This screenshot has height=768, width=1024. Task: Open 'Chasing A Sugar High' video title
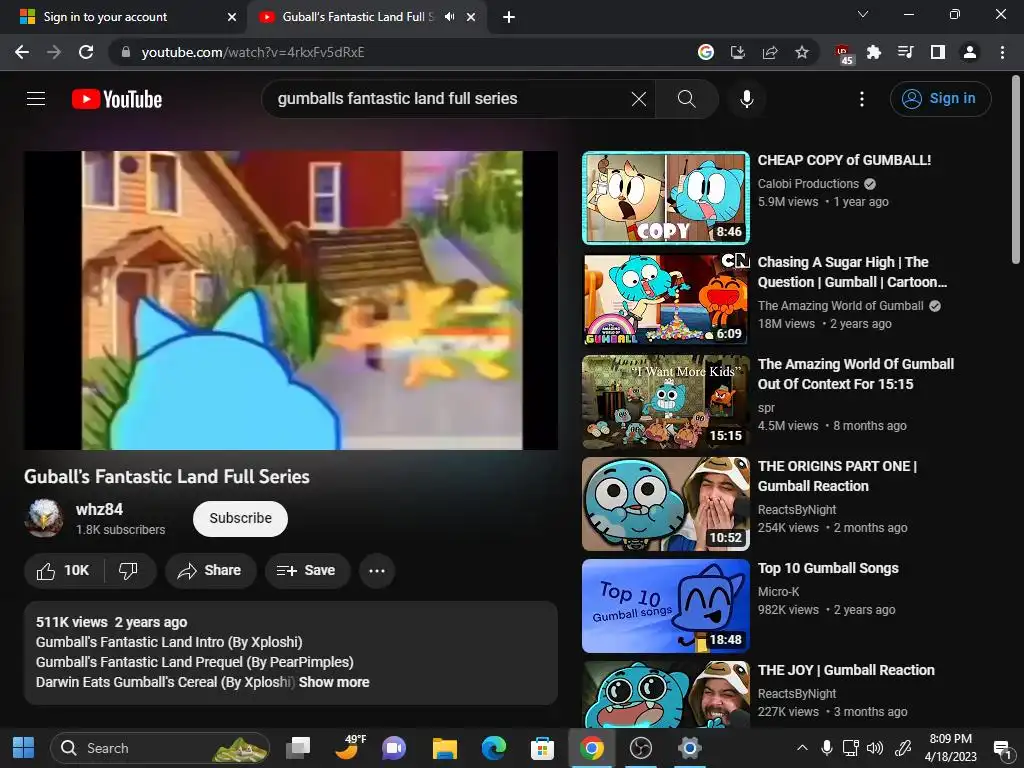(x=852, y=272)
